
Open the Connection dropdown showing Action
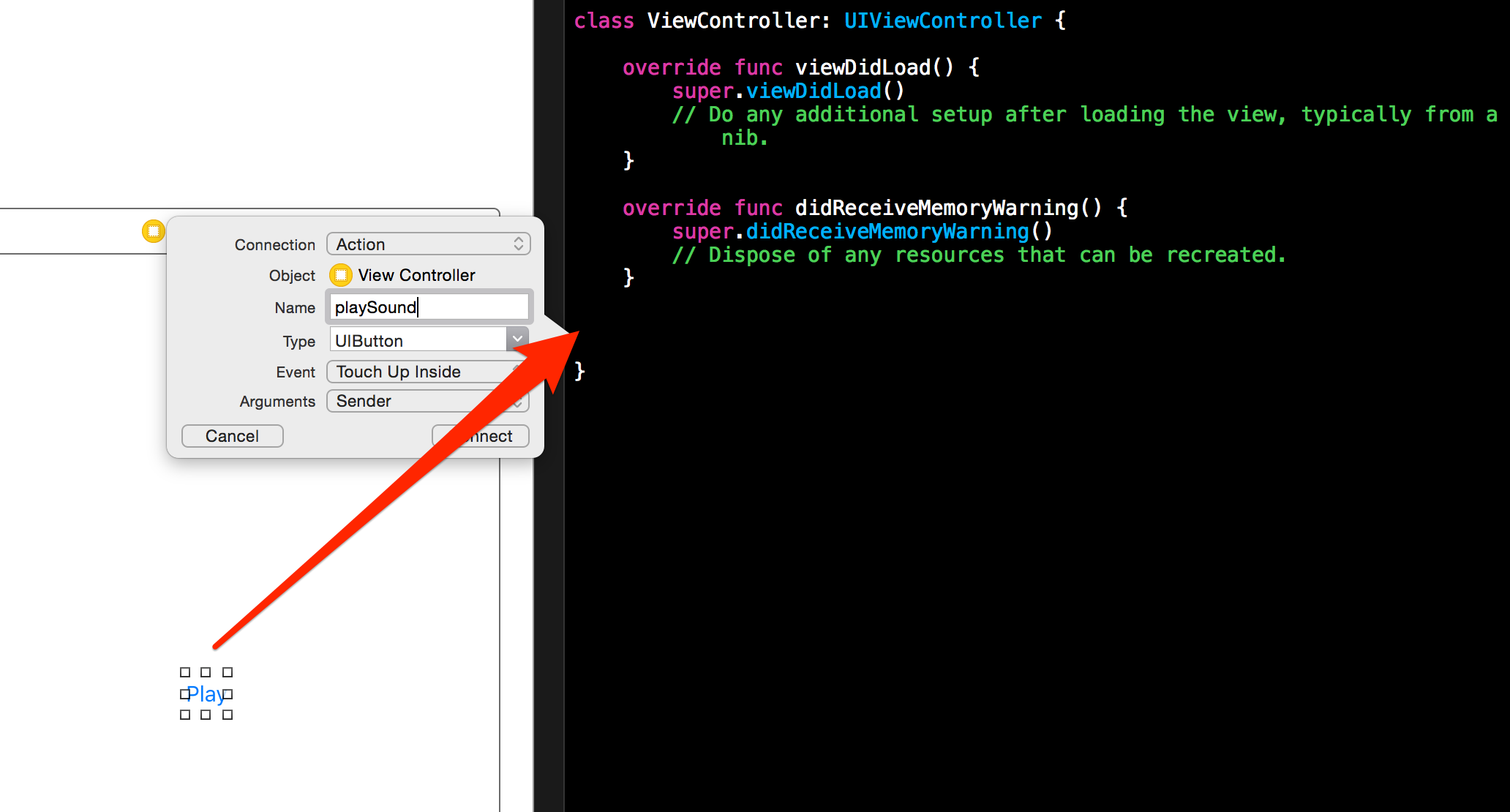pos(428,244)
